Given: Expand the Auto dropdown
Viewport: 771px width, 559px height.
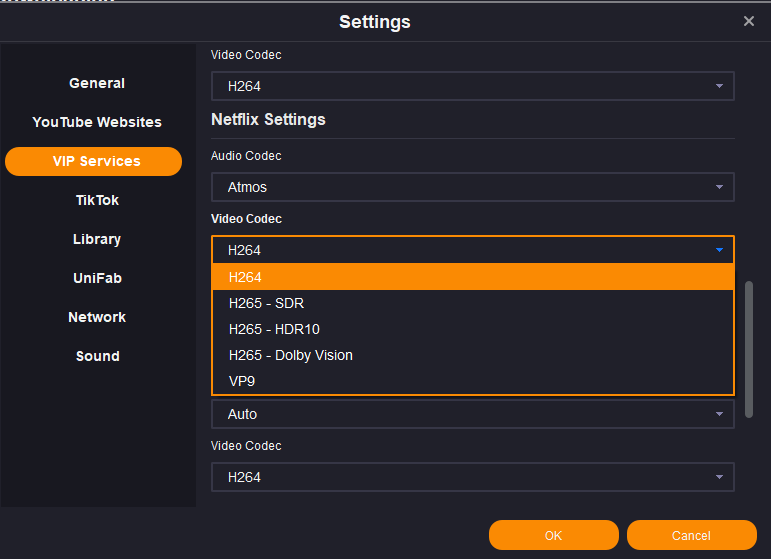Looking at the screenshot, I should (x=472, y=414).
